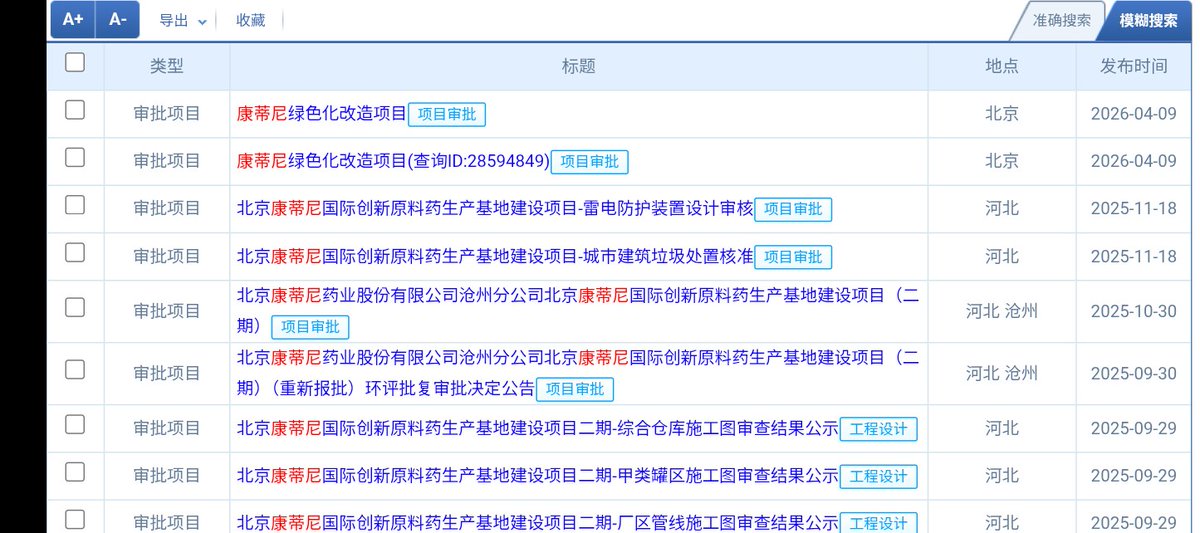This screenshot has width=1200, height=533.
Task: Decrease font size with A- button
Action: (x=118, y=20)
